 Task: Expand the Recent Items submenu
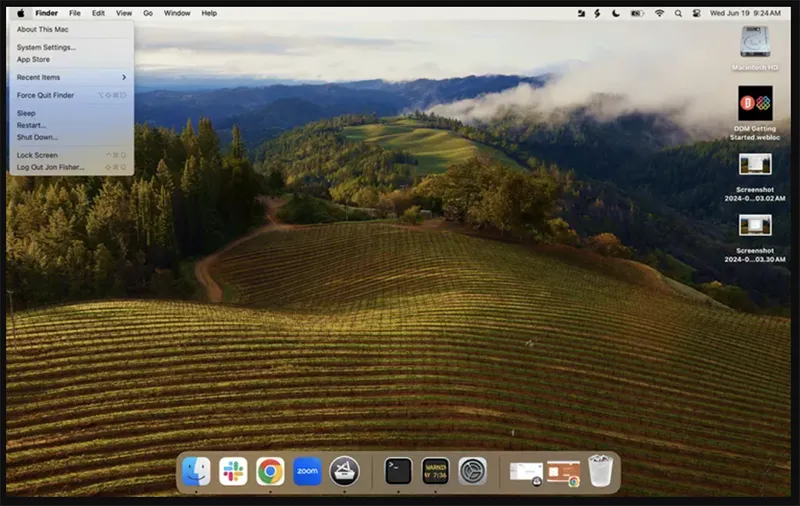point(70,77)
